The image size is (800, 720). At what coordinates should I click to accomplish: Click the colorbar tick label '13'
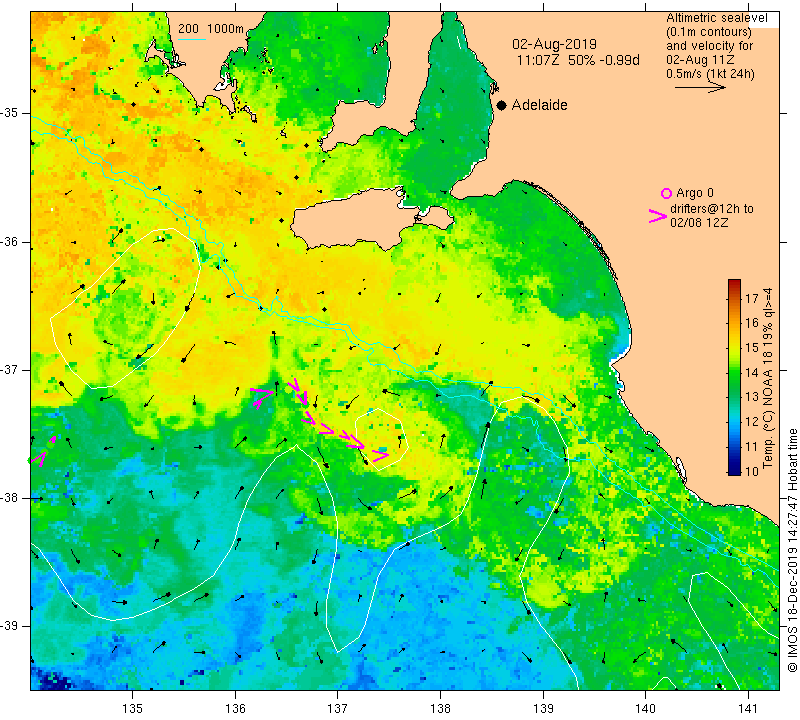click(752, 396)
